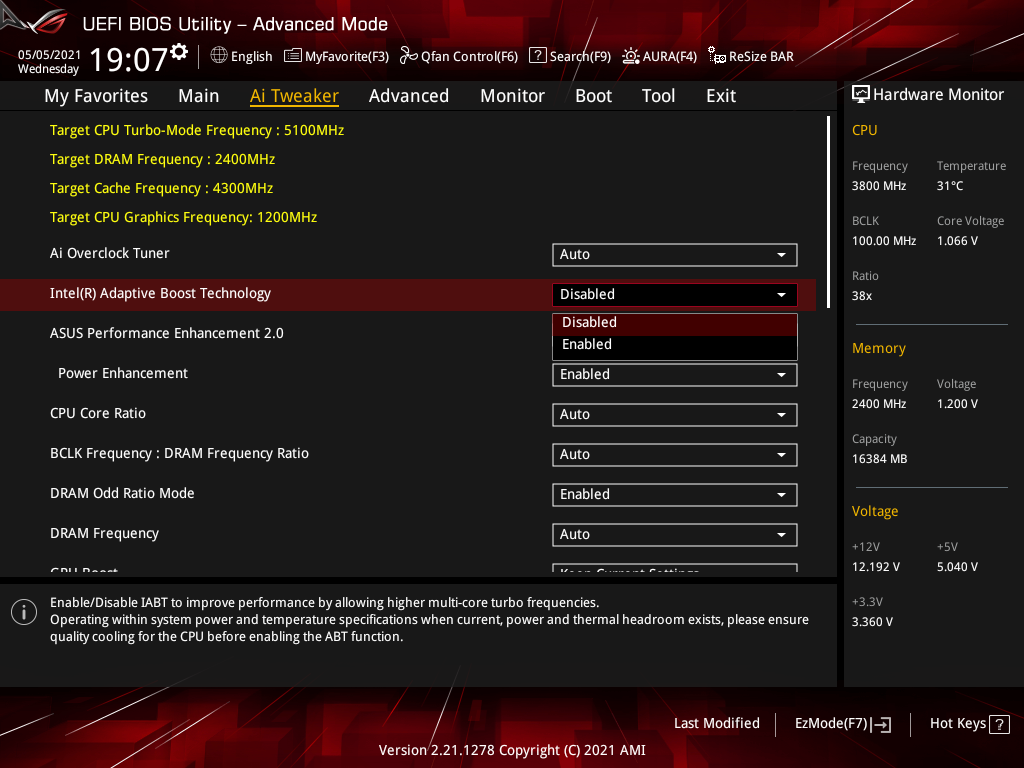The height and width of the screenshot is (768, 1024).
Task: Select DRAM Odd Ratio Mode label
Action: (x=122, y=493)
